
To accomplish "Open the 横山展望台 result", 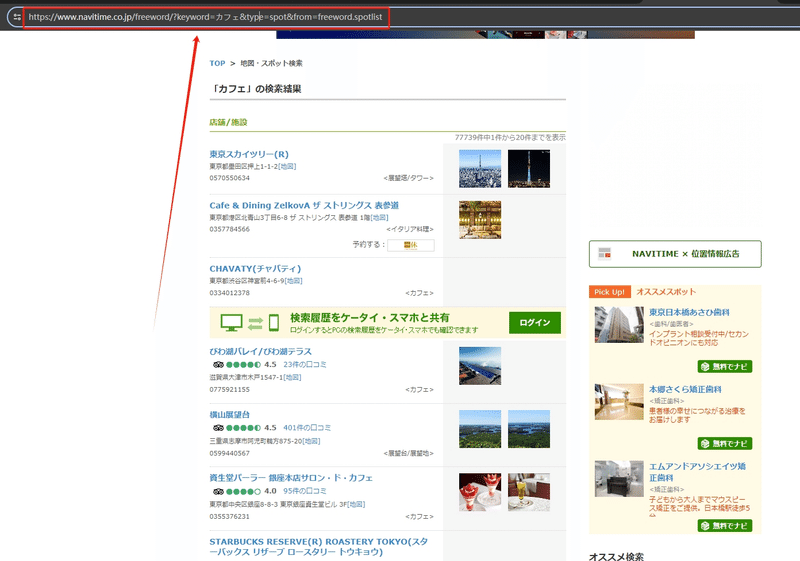I will coord(230,415).
